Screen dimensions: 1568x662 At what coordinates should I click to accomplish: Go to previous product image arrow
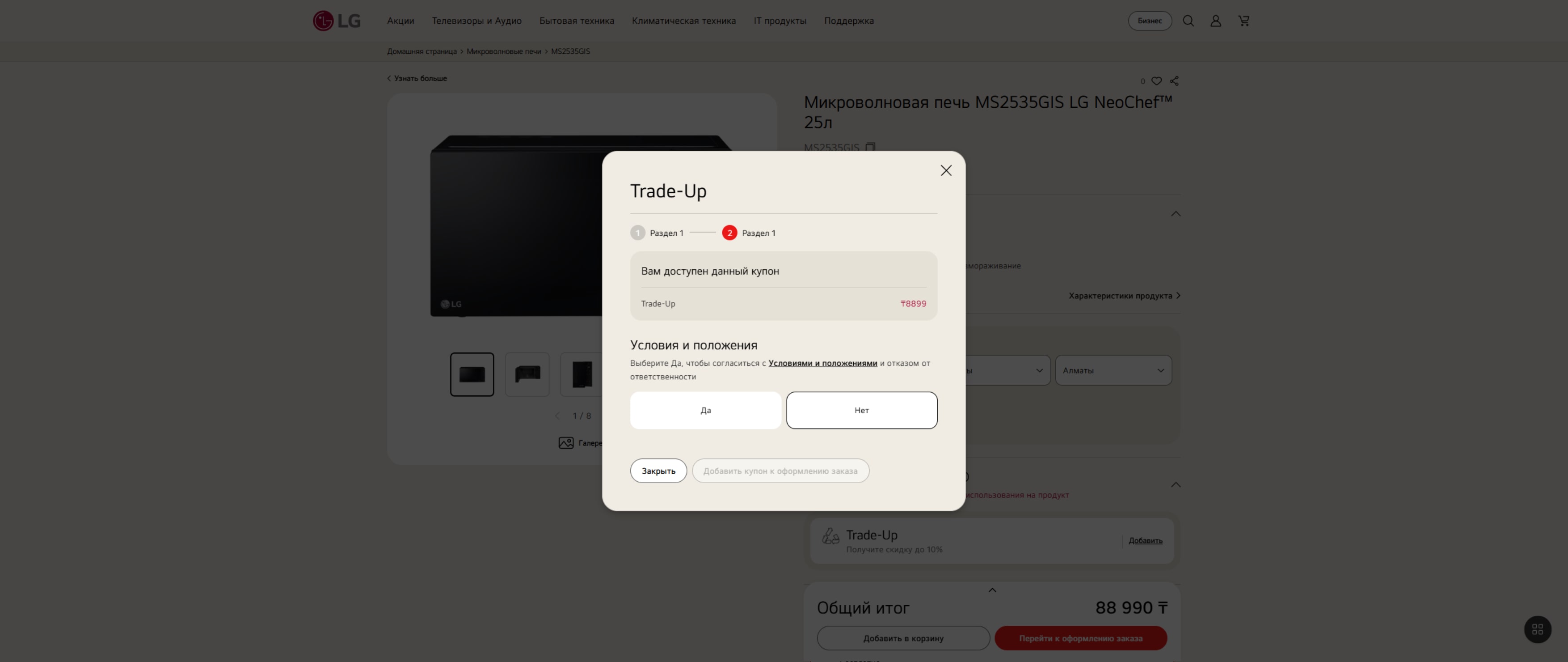coord(557,416)
